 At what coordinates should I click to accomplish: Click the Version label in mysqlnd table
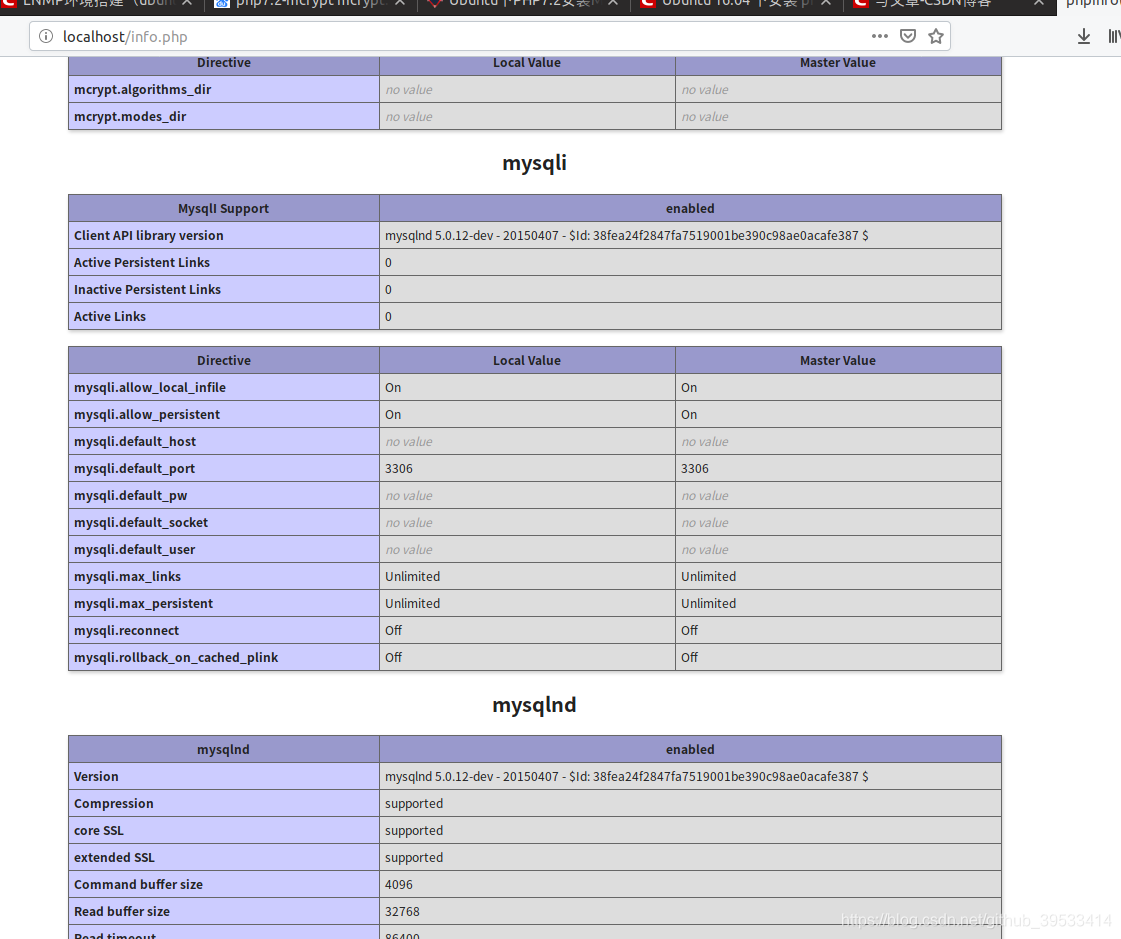pos(96,777)
